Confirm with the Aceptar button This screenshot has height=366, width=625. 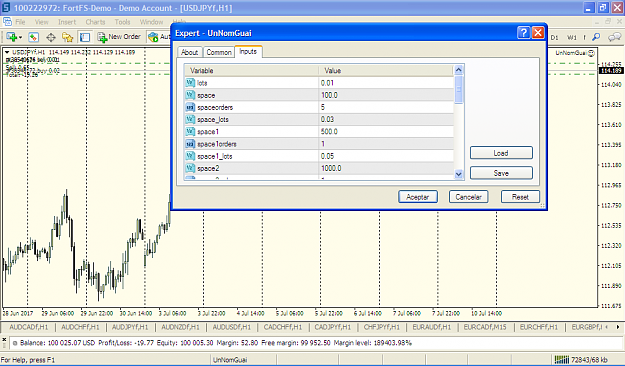click(x=418, y=197)
